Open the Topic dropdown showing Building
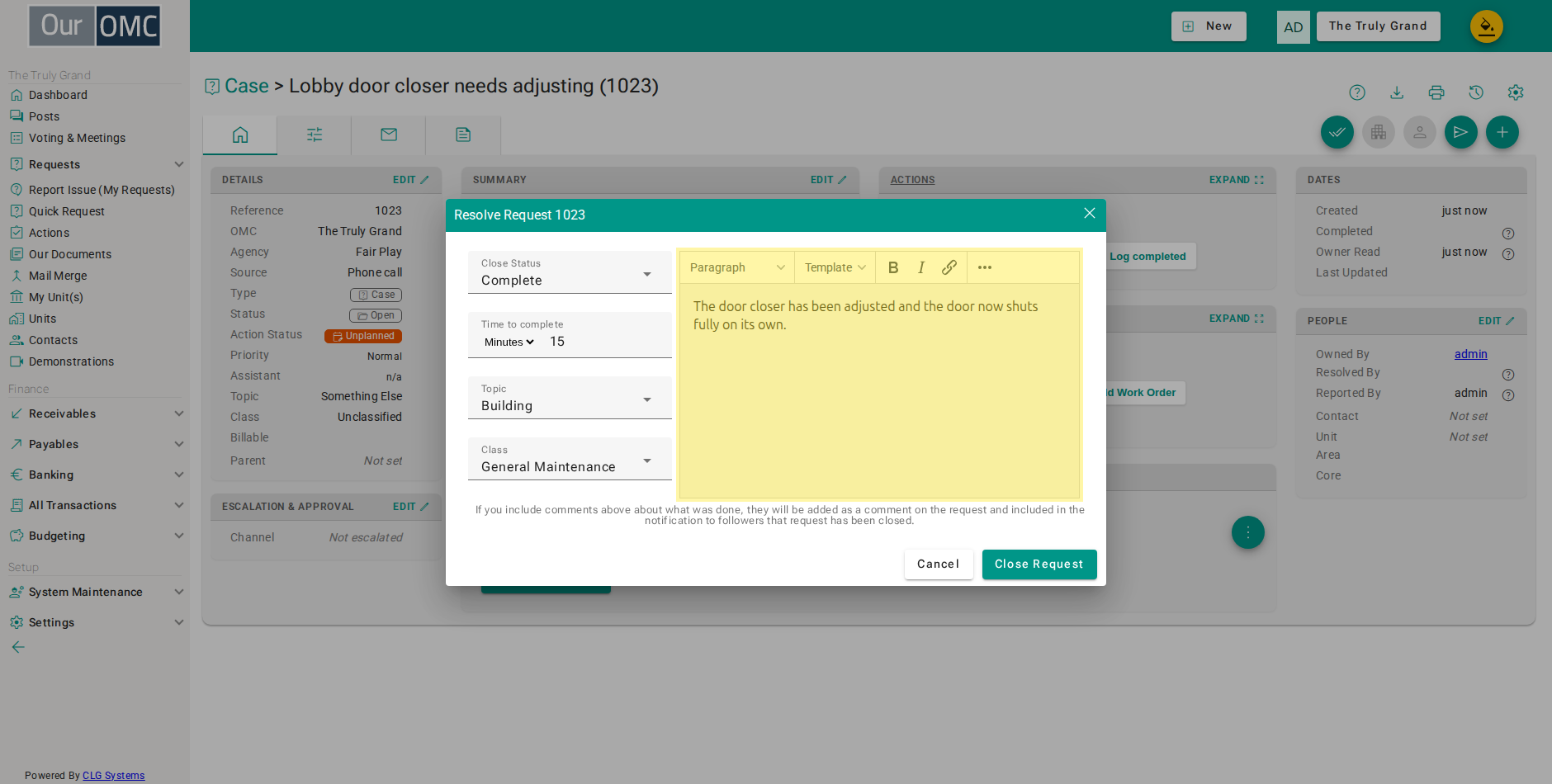Viewport: 1552px width, 784px height. click(x=570, y=398)
